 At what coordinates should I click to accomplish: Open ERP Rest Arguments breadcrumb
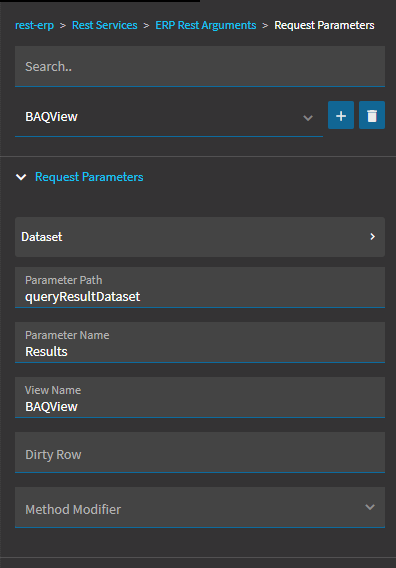[x=206, y=25]
